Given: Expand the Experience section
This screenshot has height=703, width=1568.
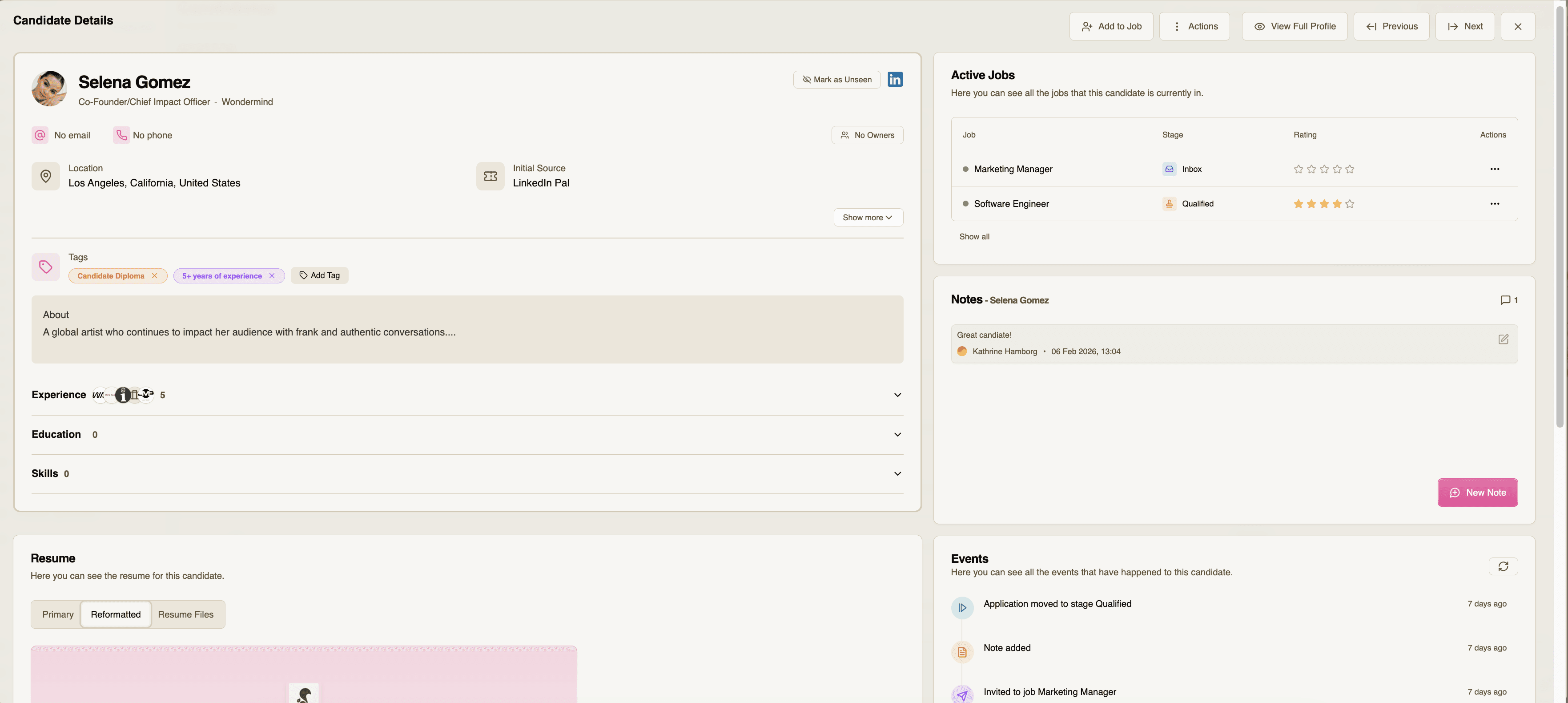Looking at the screenshot, I should [897, 396].
